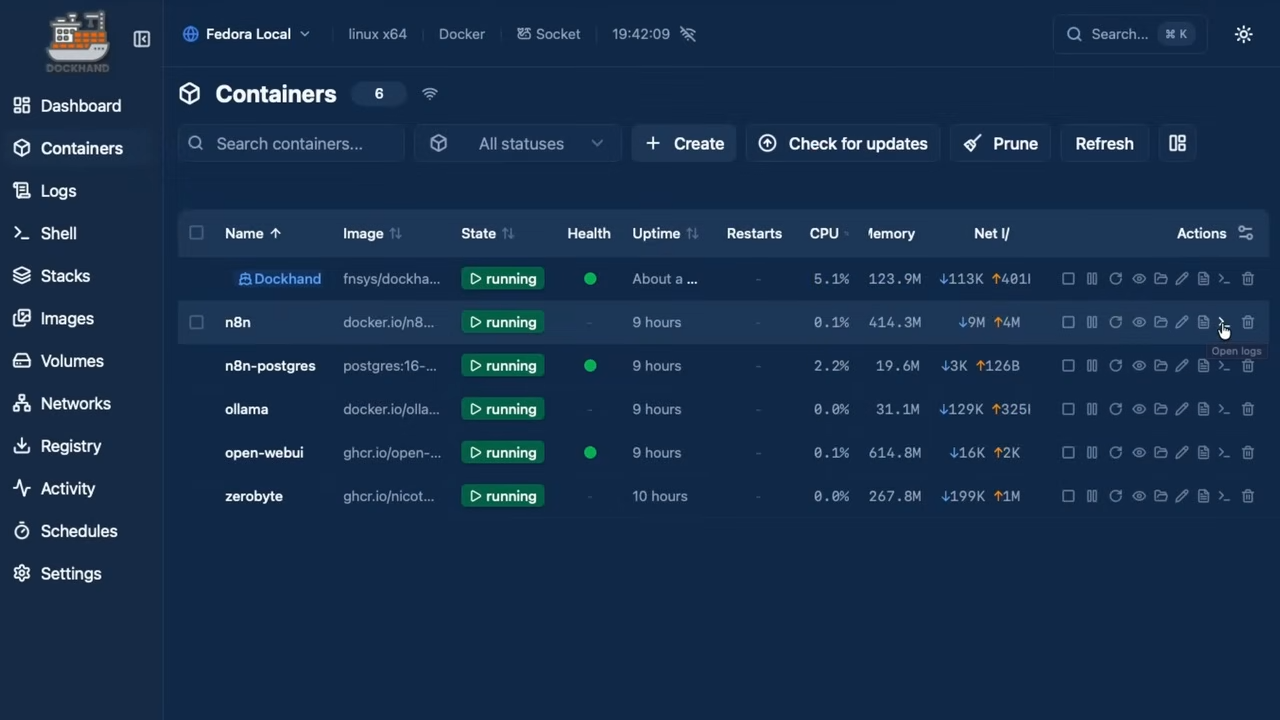Edit the zerobyte container

click(1182, 496)
